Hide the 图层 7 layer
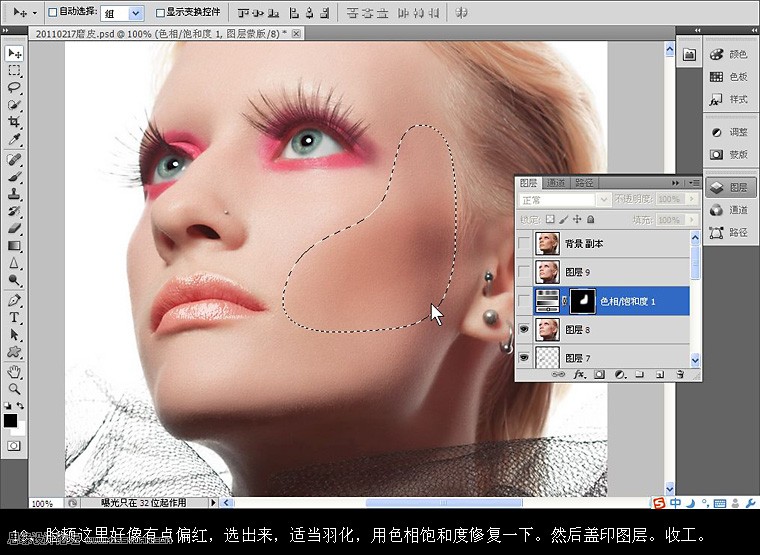The height and width of the screenshot is (555, 760). (x=524, y=358)
